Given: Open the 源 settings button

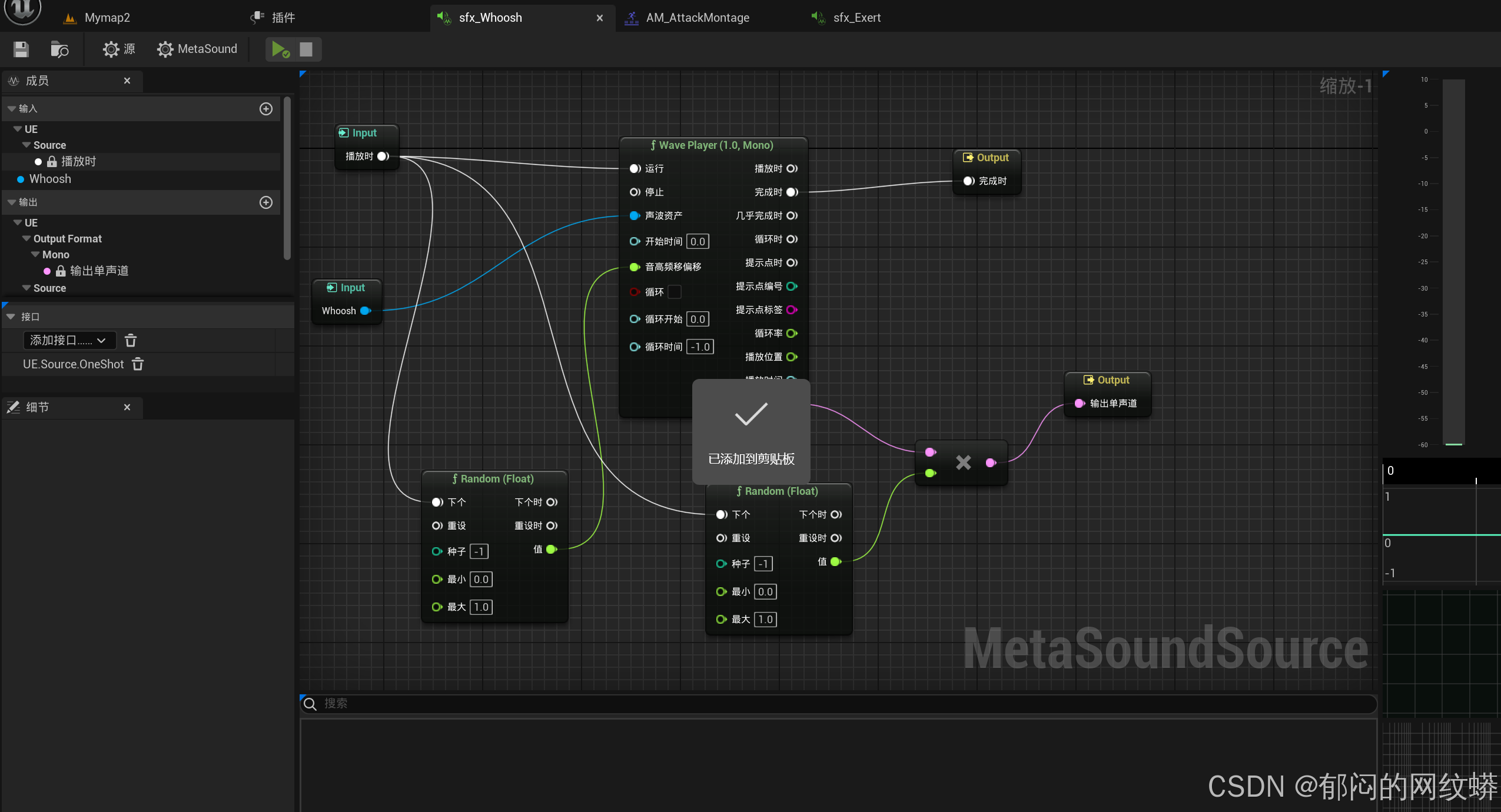Looking at the screenshot, I should click(x=118, y=49).
